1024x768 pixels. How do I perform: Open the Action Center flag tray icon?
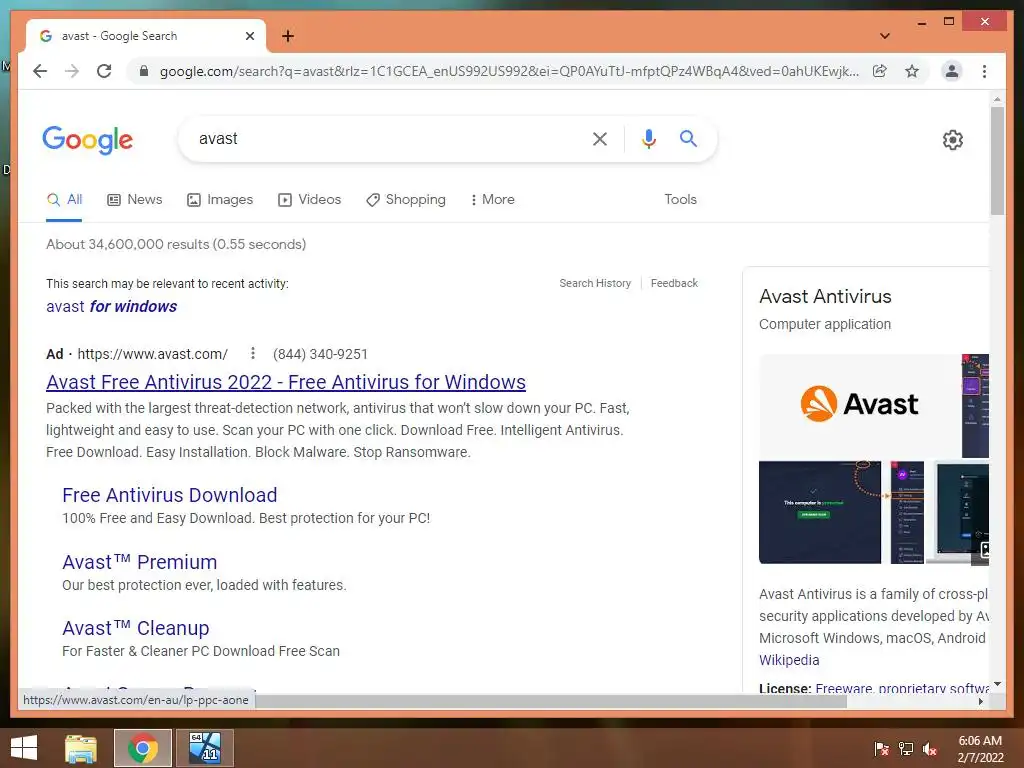point(882,749)
